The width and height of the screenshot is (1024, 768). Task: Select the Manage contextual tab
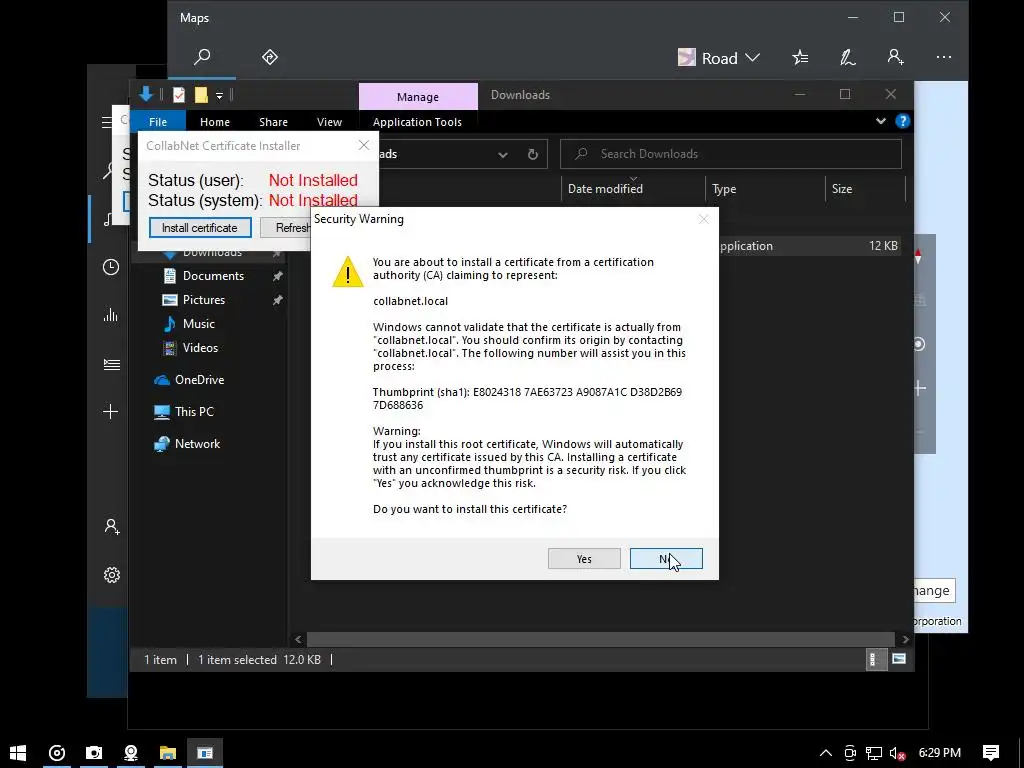coord(418,97)
